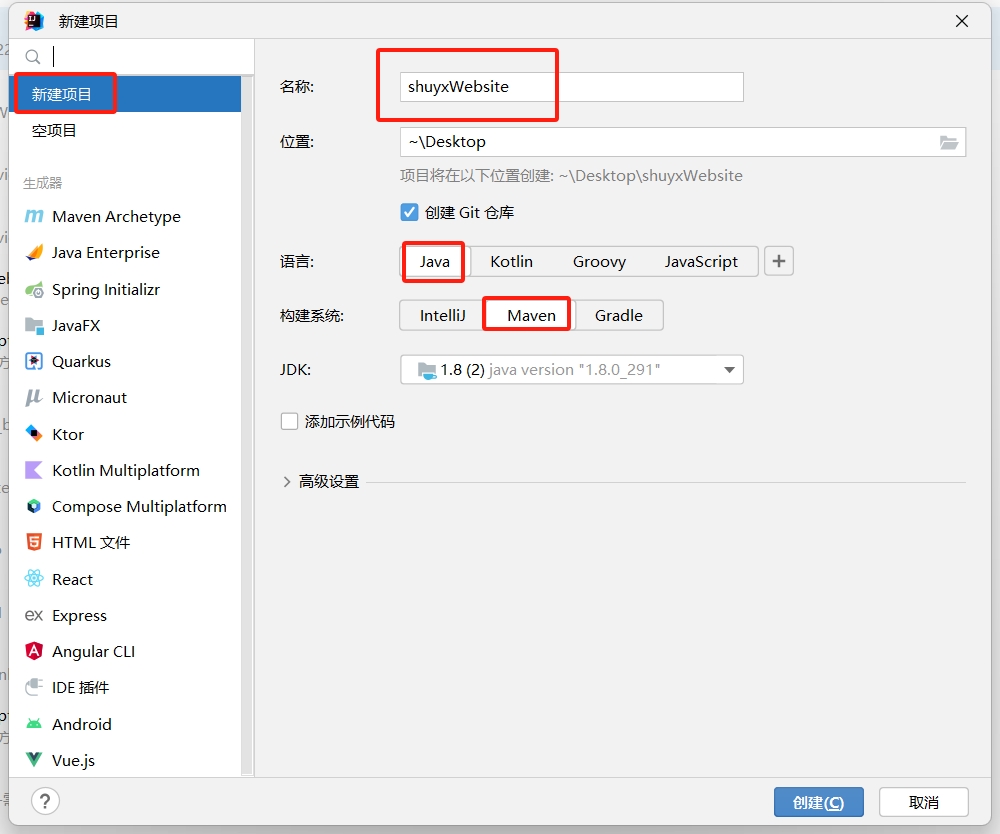Close the 新建项目 dialog
The image size is (1000, 834).
tap(962, 21)
